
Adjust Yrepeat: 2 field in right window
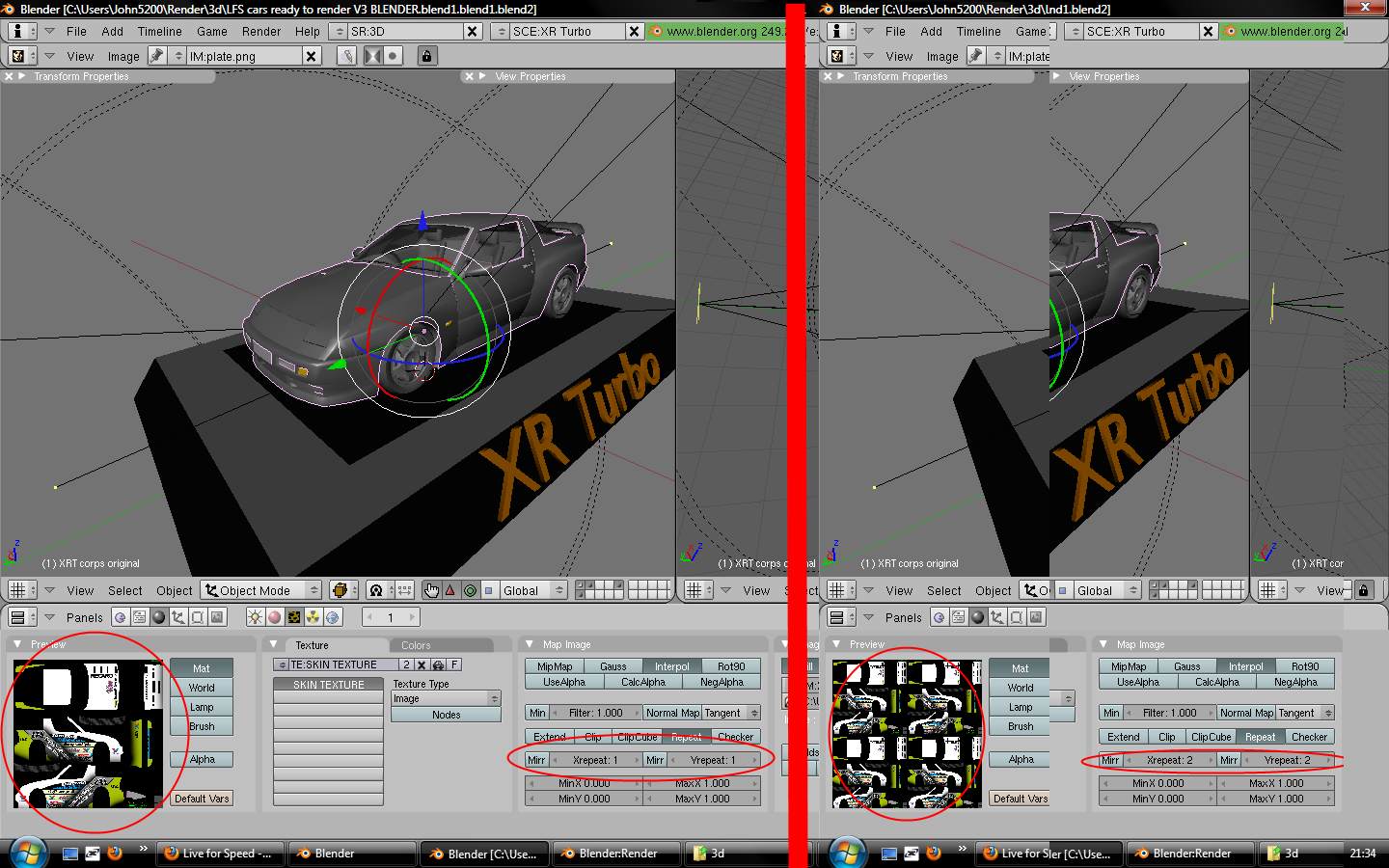(x=1287, y=760)
